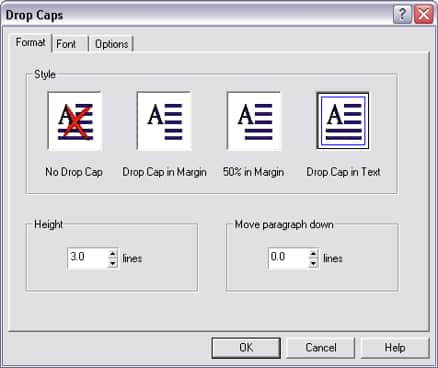Confirm with the OK button
This screenshot has width=438, height=368.
point(246,348)
